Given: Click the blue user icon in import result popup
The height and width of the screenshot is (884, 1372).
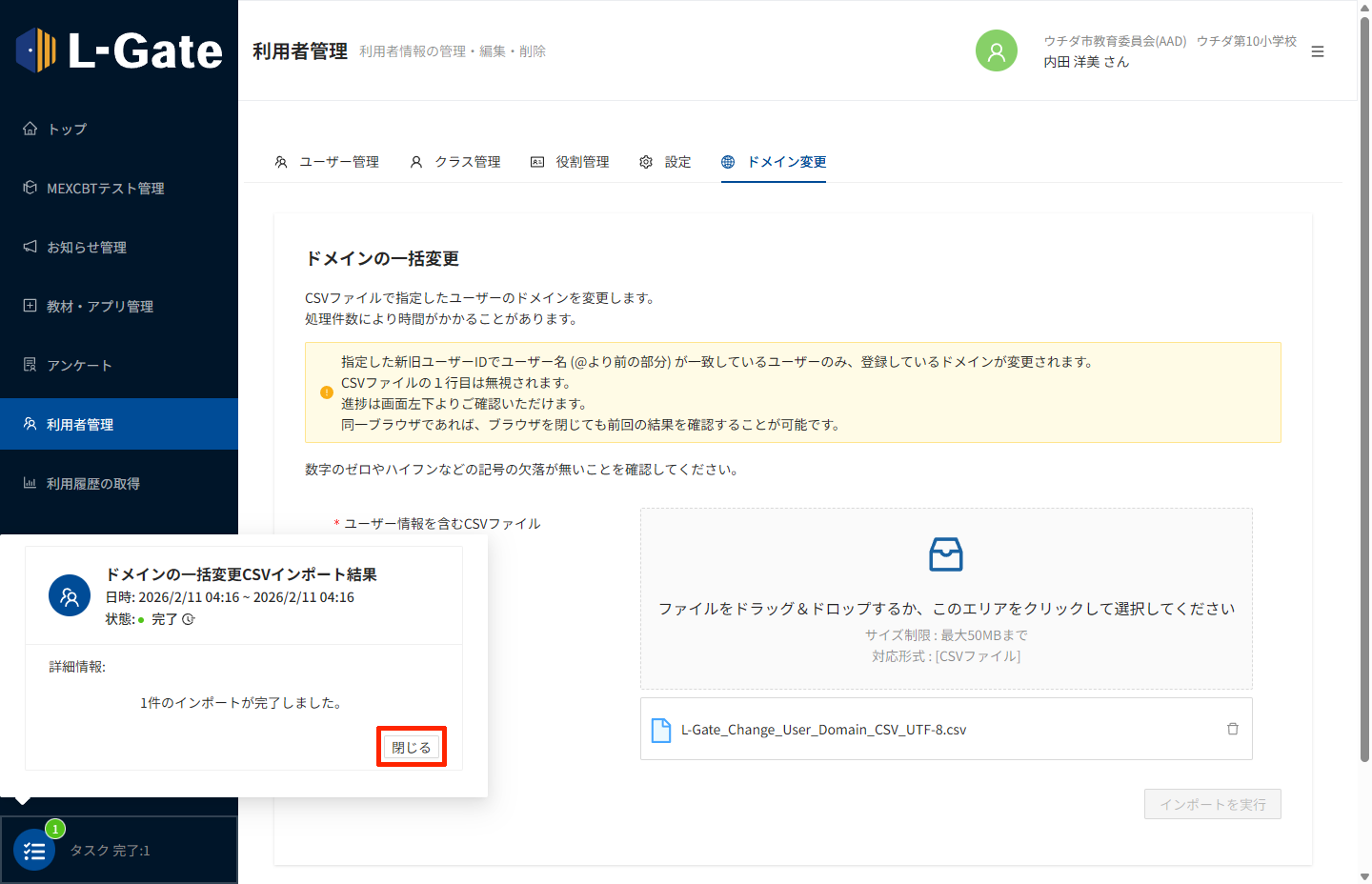Looking at the screenshot, I should [x=70, y=596].
